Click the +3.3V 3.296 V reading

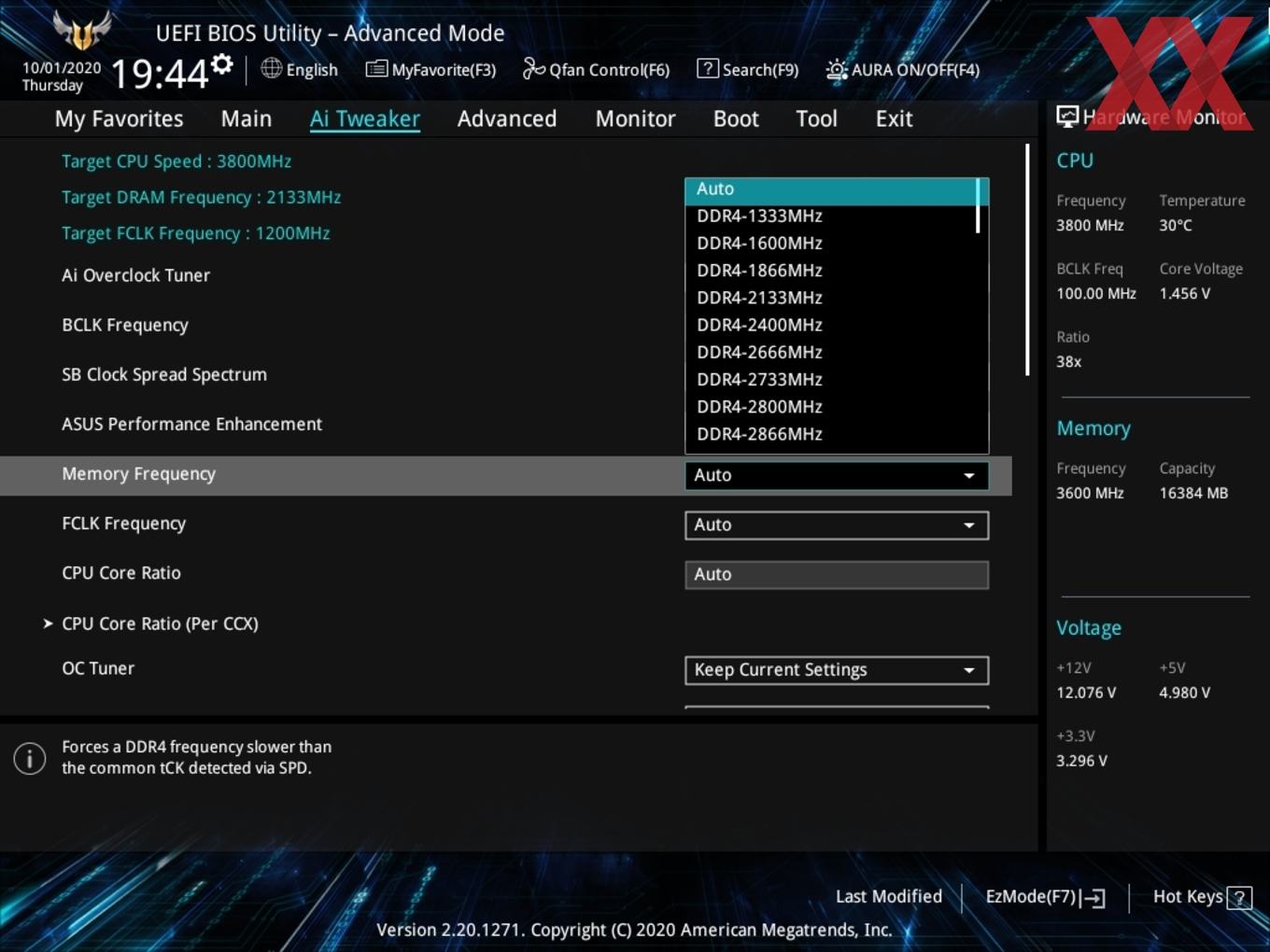1082,762
